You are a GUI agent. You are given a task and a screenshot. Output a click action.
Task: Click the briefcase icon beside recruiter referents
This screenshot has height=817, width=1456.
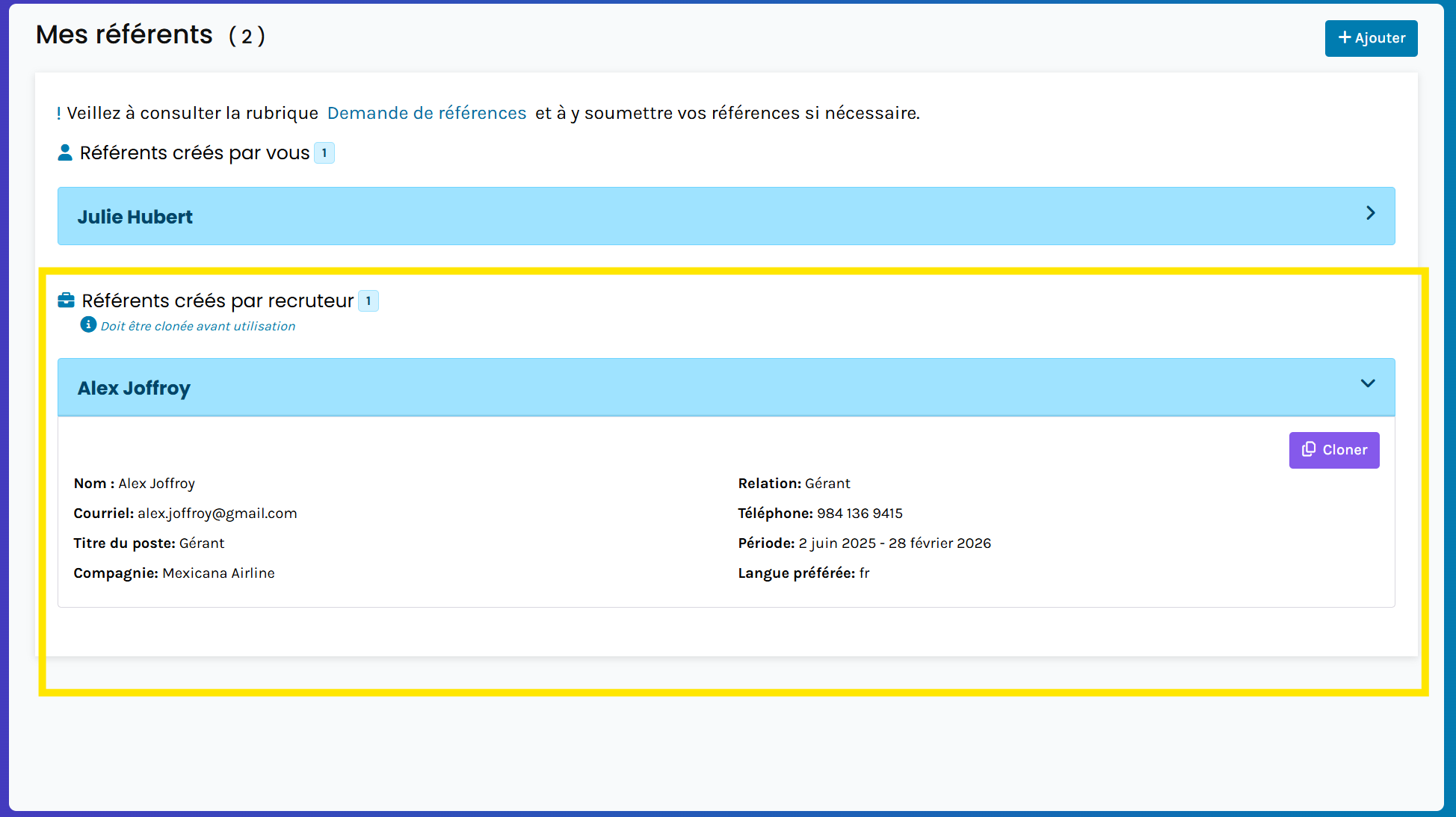[x=67, y=300]
